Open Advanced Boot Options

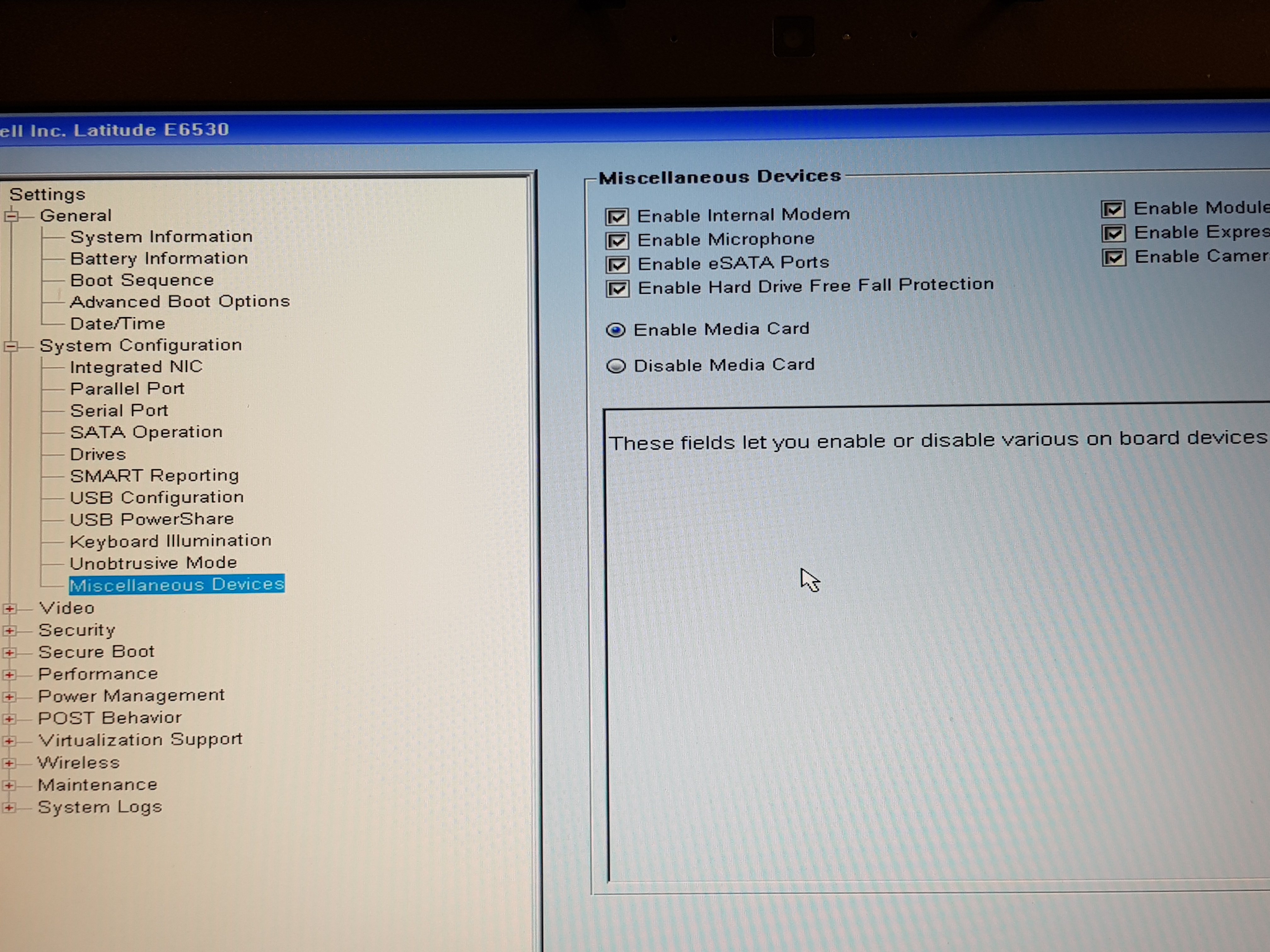pos(180,302)
